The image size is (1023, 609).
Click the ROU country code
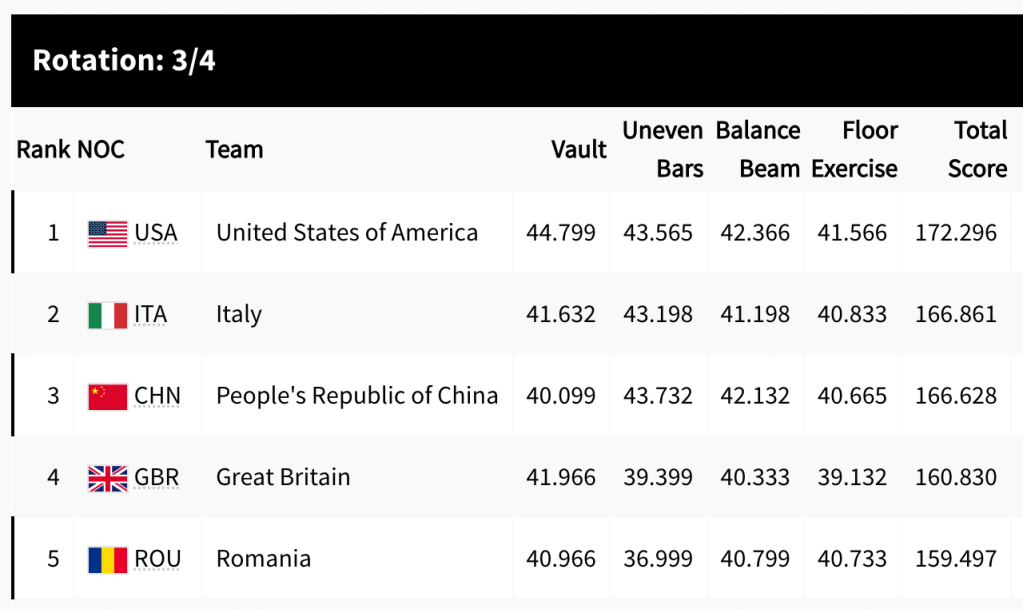[158, 559]
